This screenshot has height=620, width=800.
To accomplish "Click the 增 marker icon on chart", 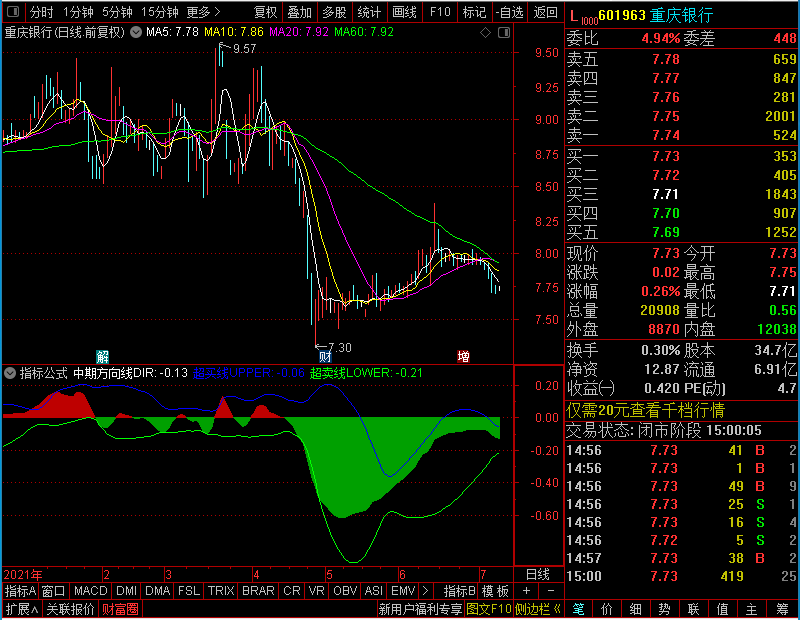I will click(463, 356).
